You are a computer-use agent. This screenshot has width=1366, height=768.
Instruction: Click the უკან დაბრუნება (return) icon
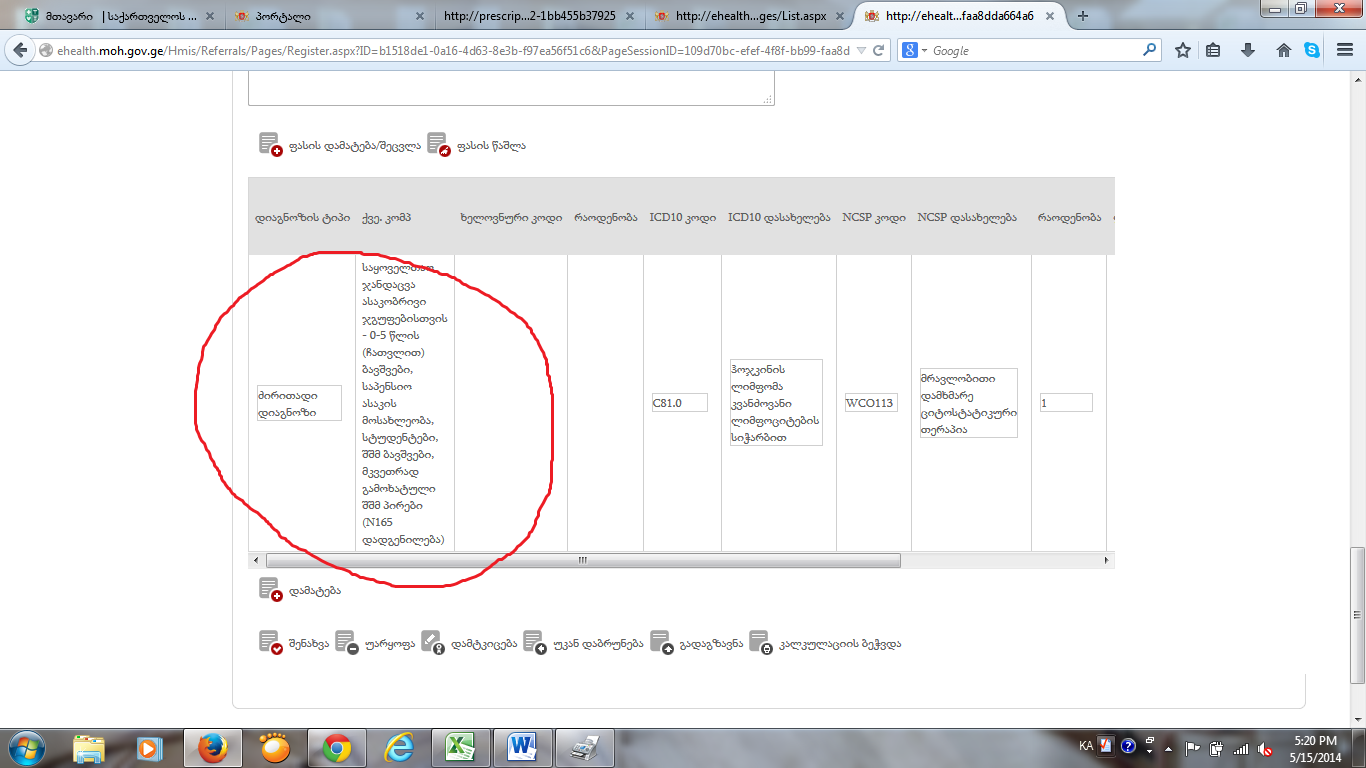click(534, 643)
